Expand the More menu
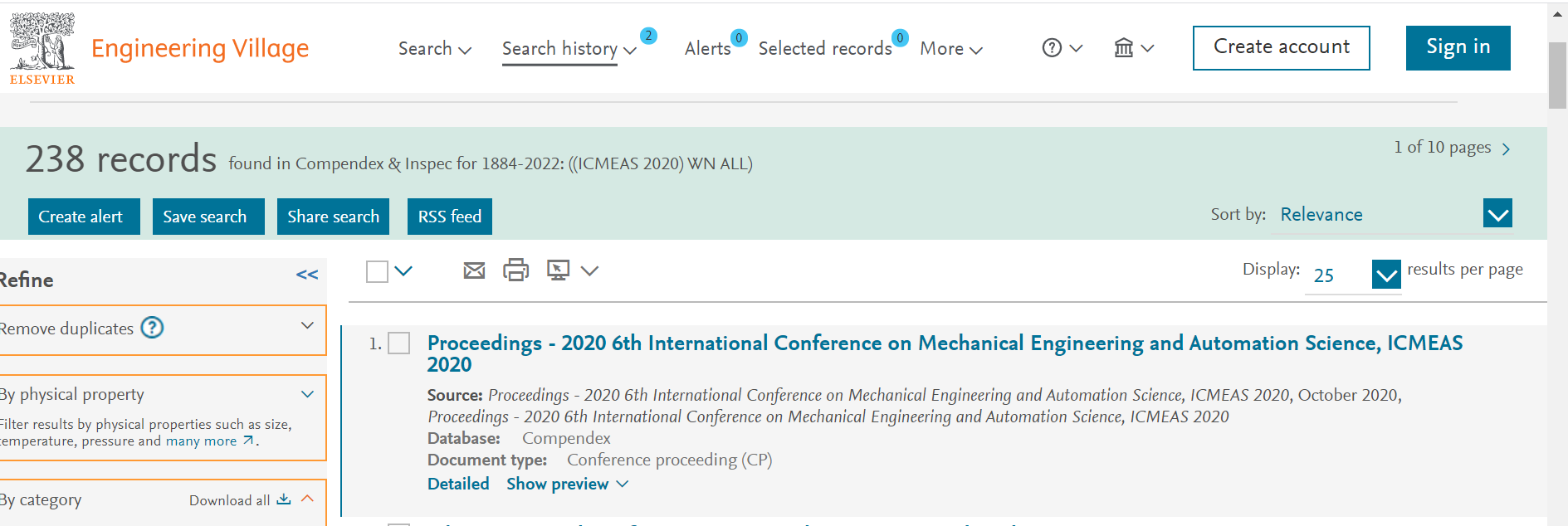1568x526 pixels. tap(951, 49)
